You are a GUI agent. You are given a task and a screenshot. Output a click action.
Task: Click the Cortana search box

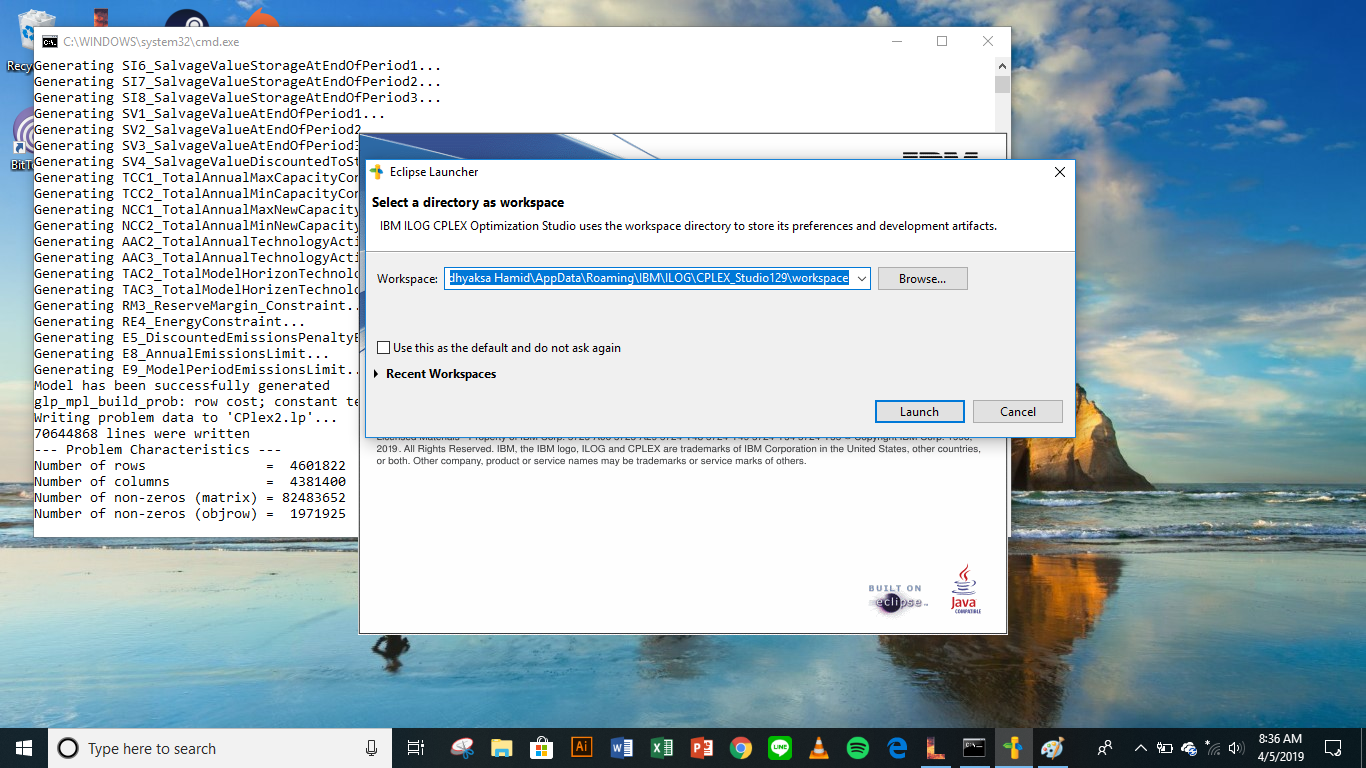pos(220,748)
